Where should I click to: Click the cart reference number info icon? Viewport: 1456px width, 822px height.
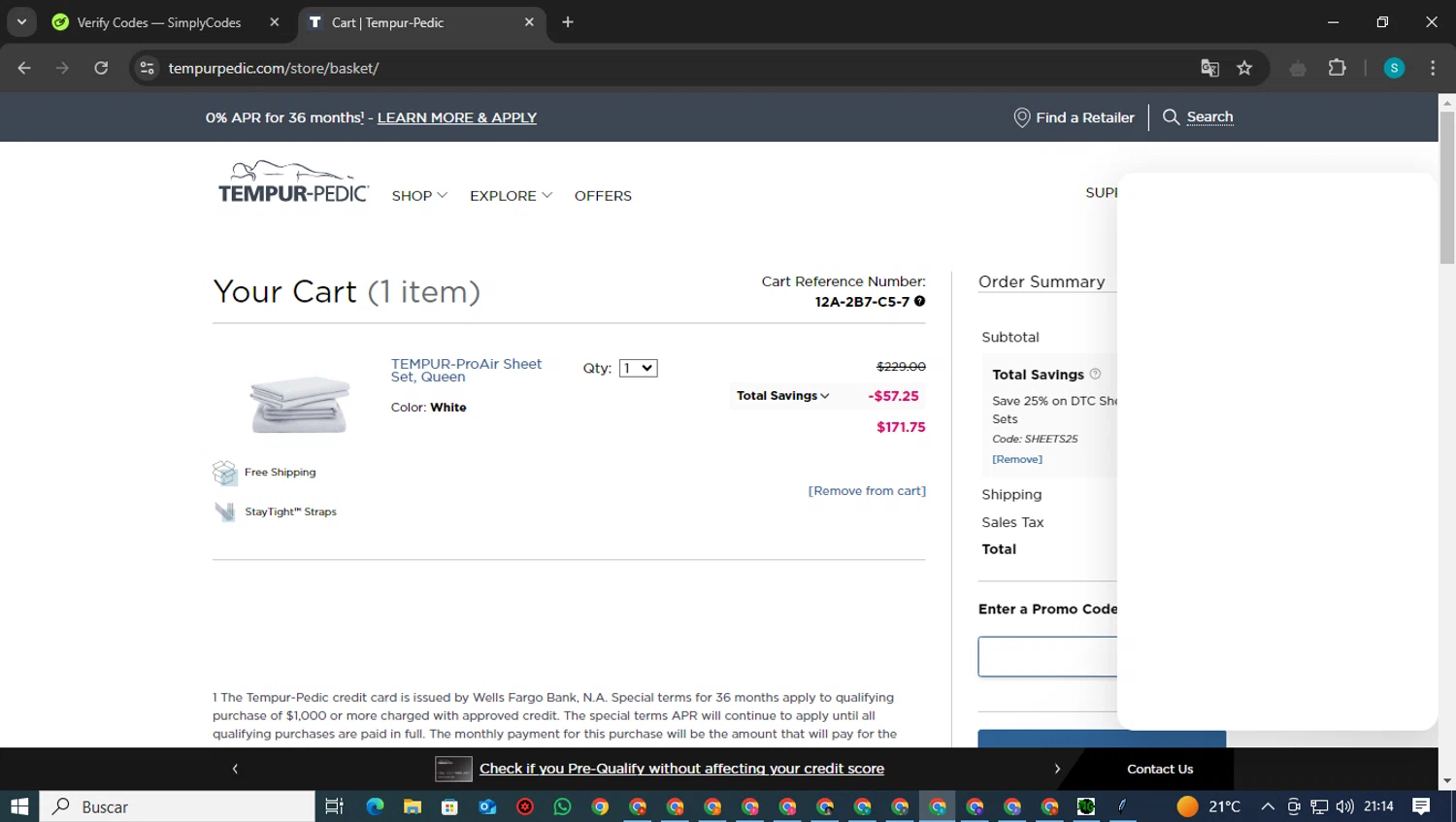click(x=919, y=301)
